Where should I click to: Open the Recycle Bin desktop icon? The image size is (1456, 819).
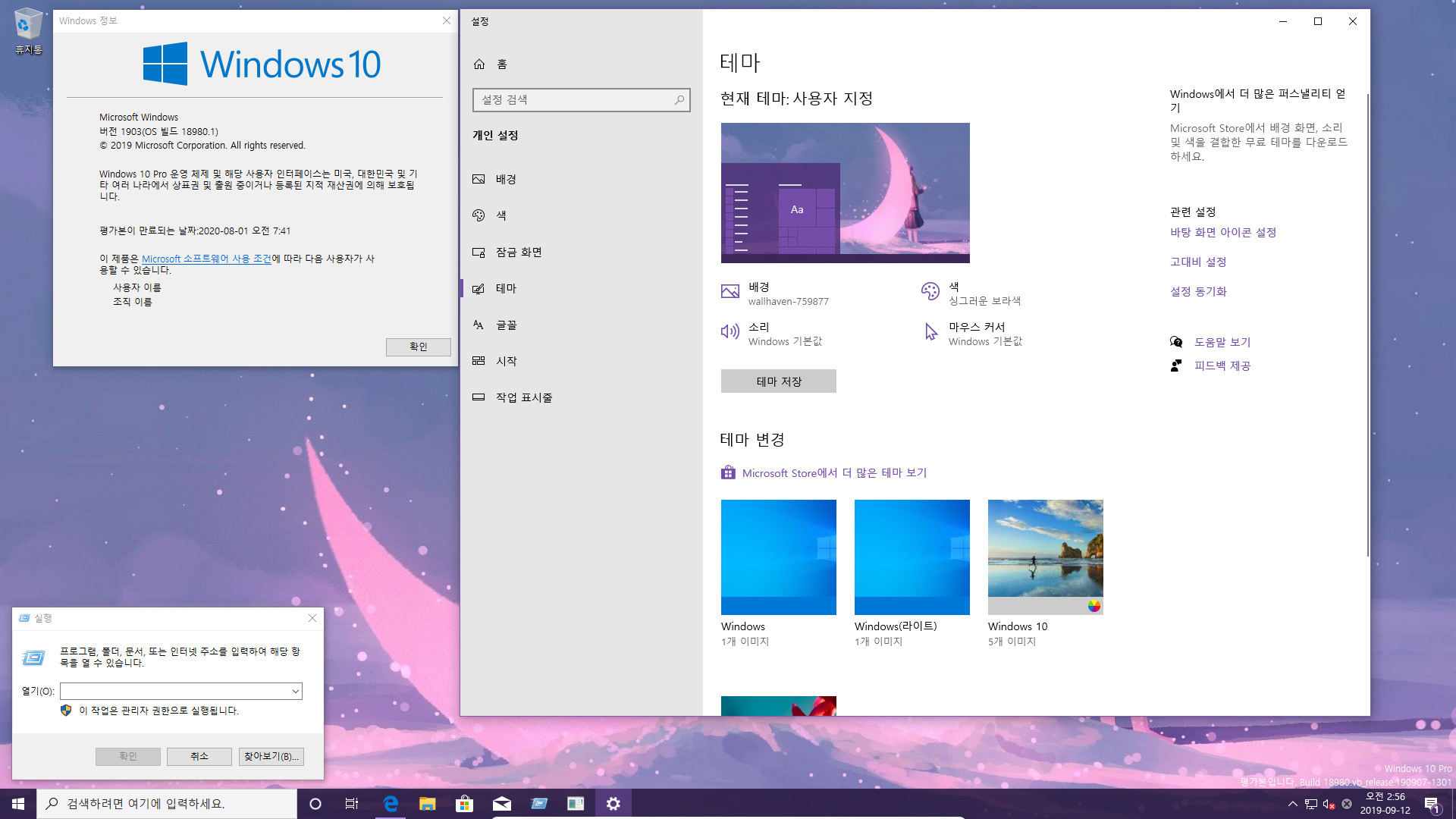tap(28, 32)
